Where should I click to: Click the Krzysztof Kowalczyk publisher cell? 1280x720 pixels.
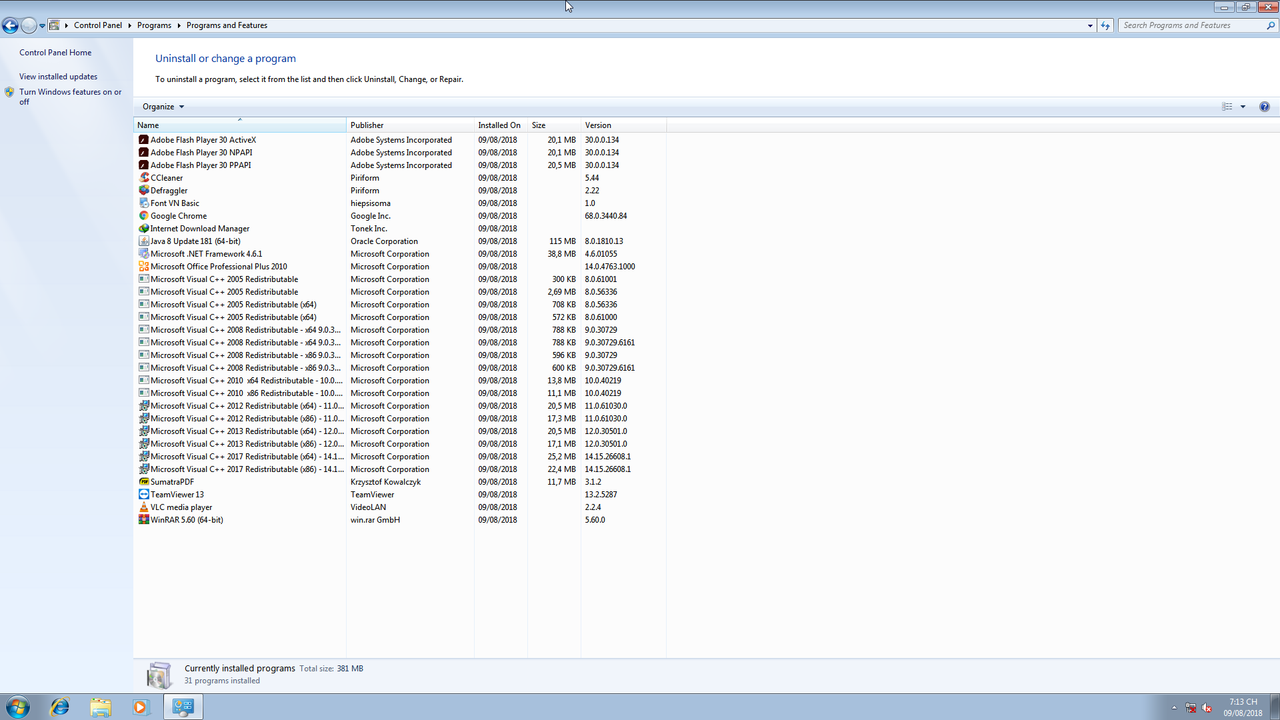click(386, 482)
